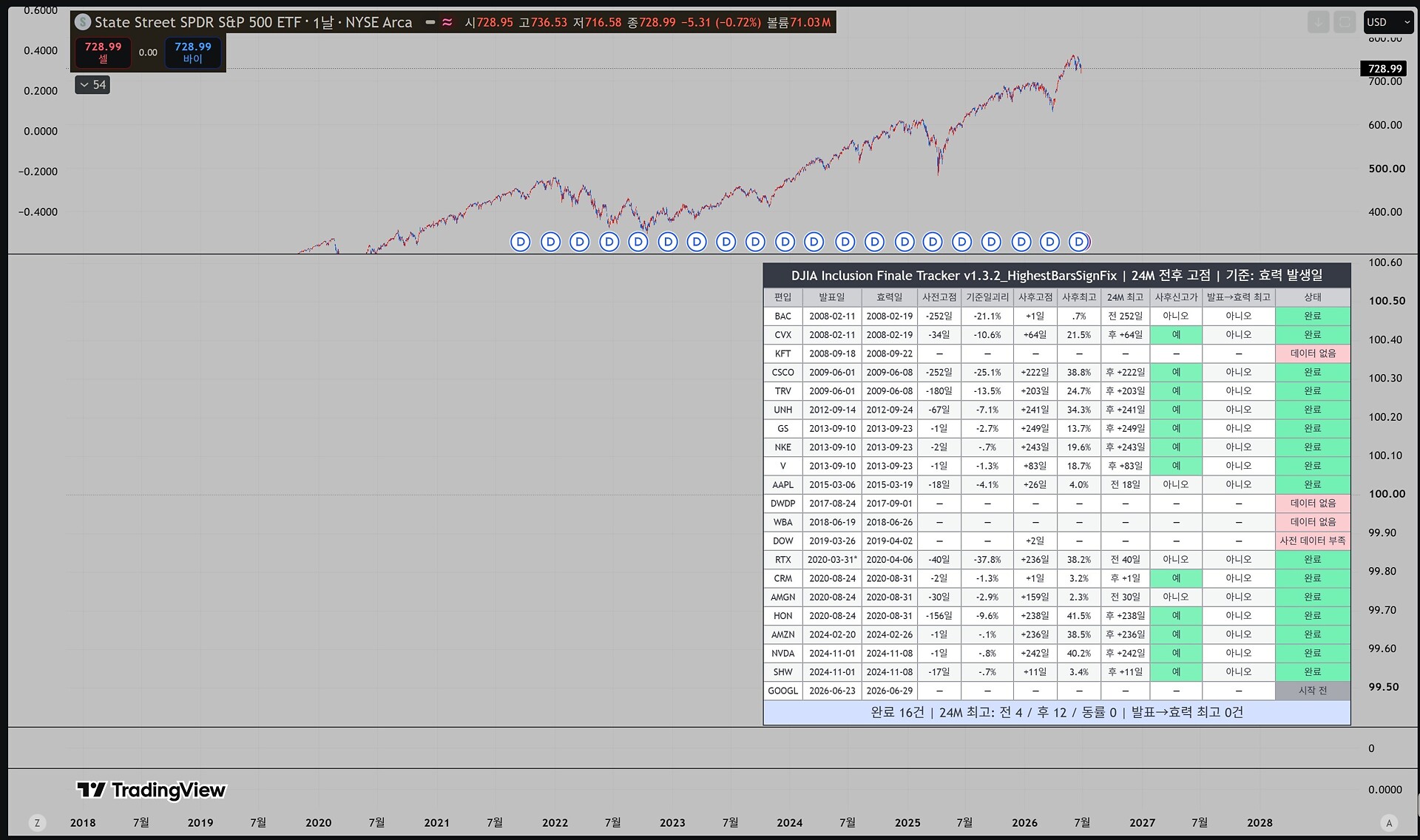Click the BAC ticker cell
The height and width of the screenshot is (840, 1420).
pos(782,316)
